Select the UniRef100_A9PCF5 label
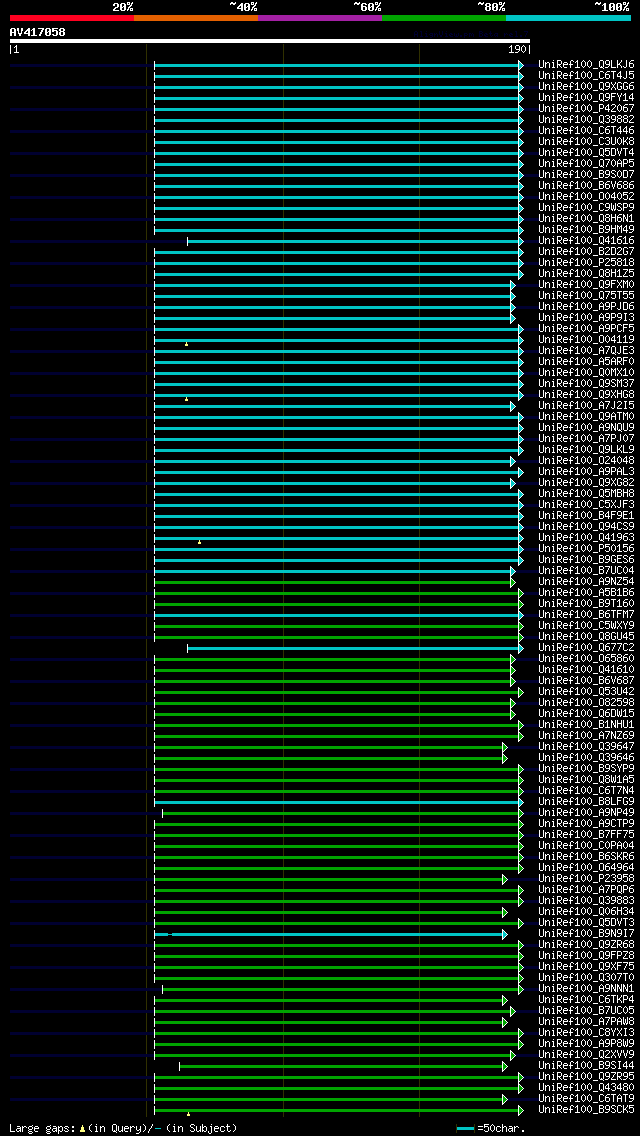The height and width of the screenshot is (1136, 640). click(x=586, y=329)
